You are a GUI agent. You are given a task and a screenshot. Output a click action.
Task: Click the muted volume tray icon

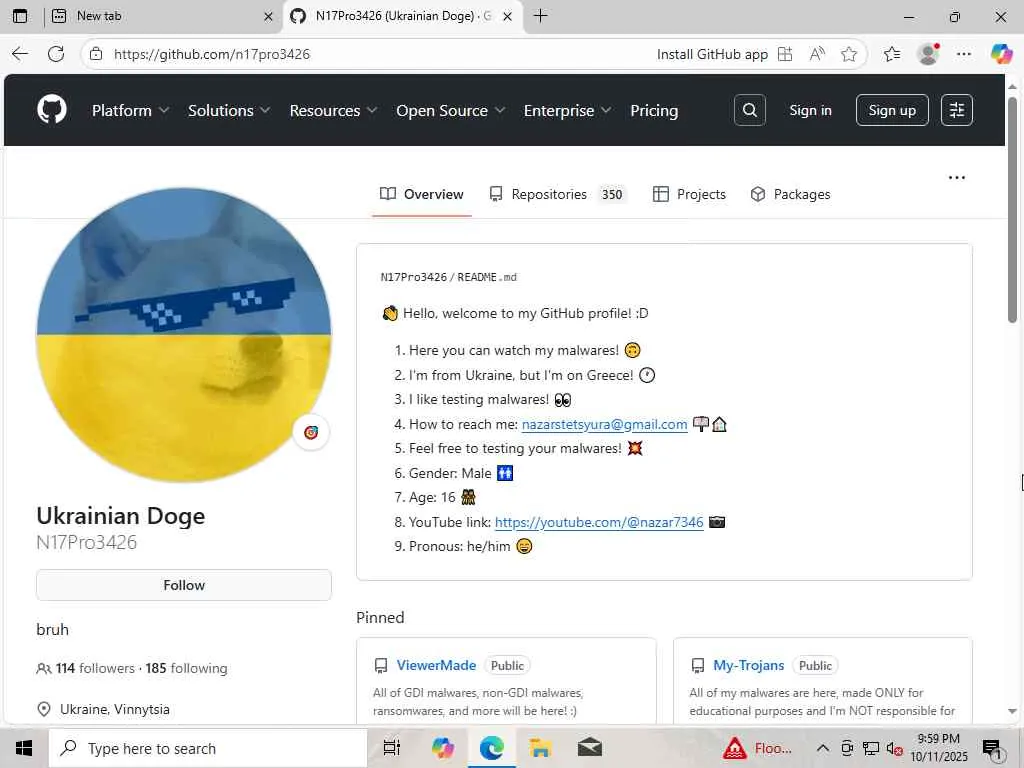click(x=894, y=748)
